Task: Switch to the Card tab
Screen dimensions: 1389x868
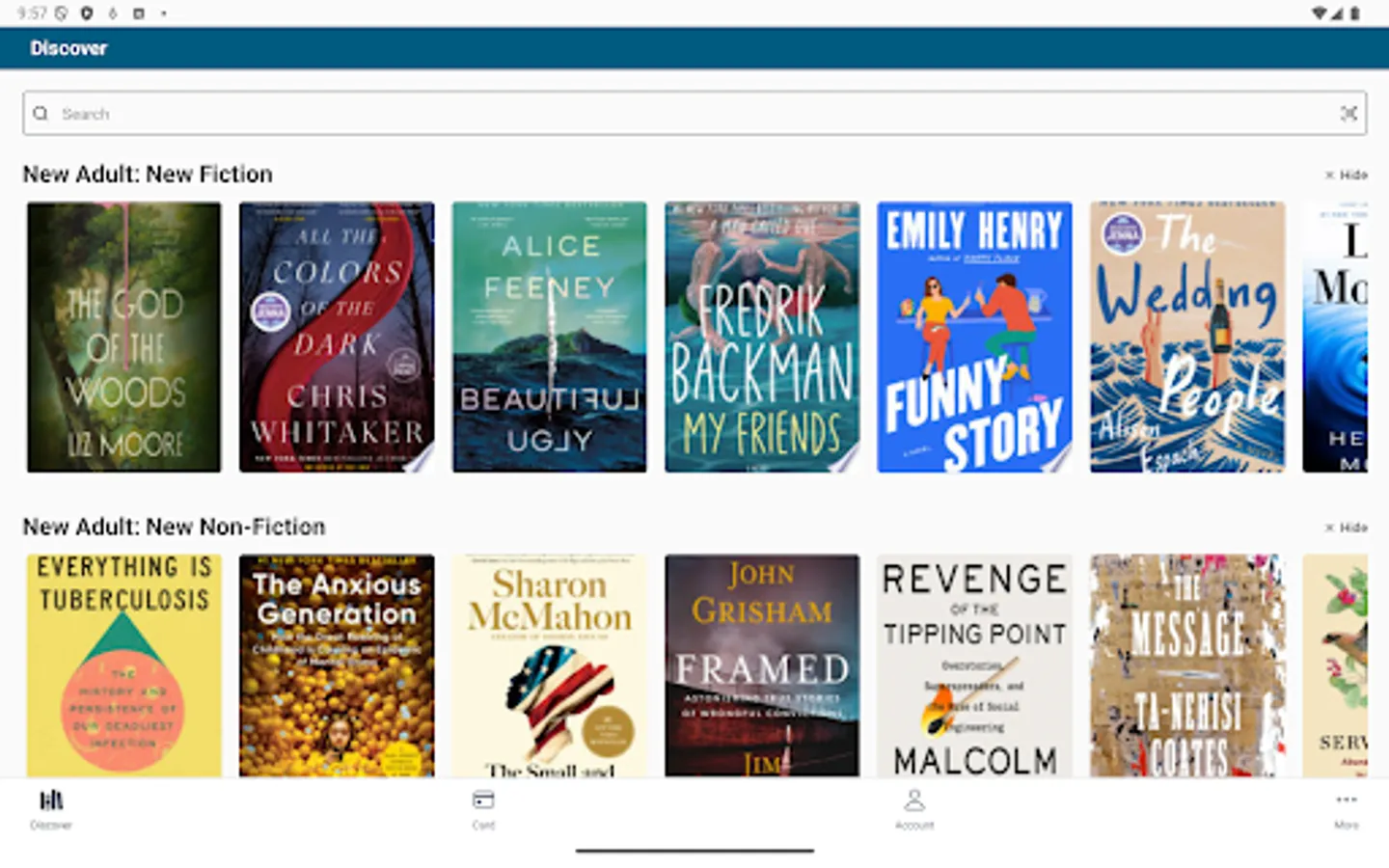Action: tap(483, 810)
